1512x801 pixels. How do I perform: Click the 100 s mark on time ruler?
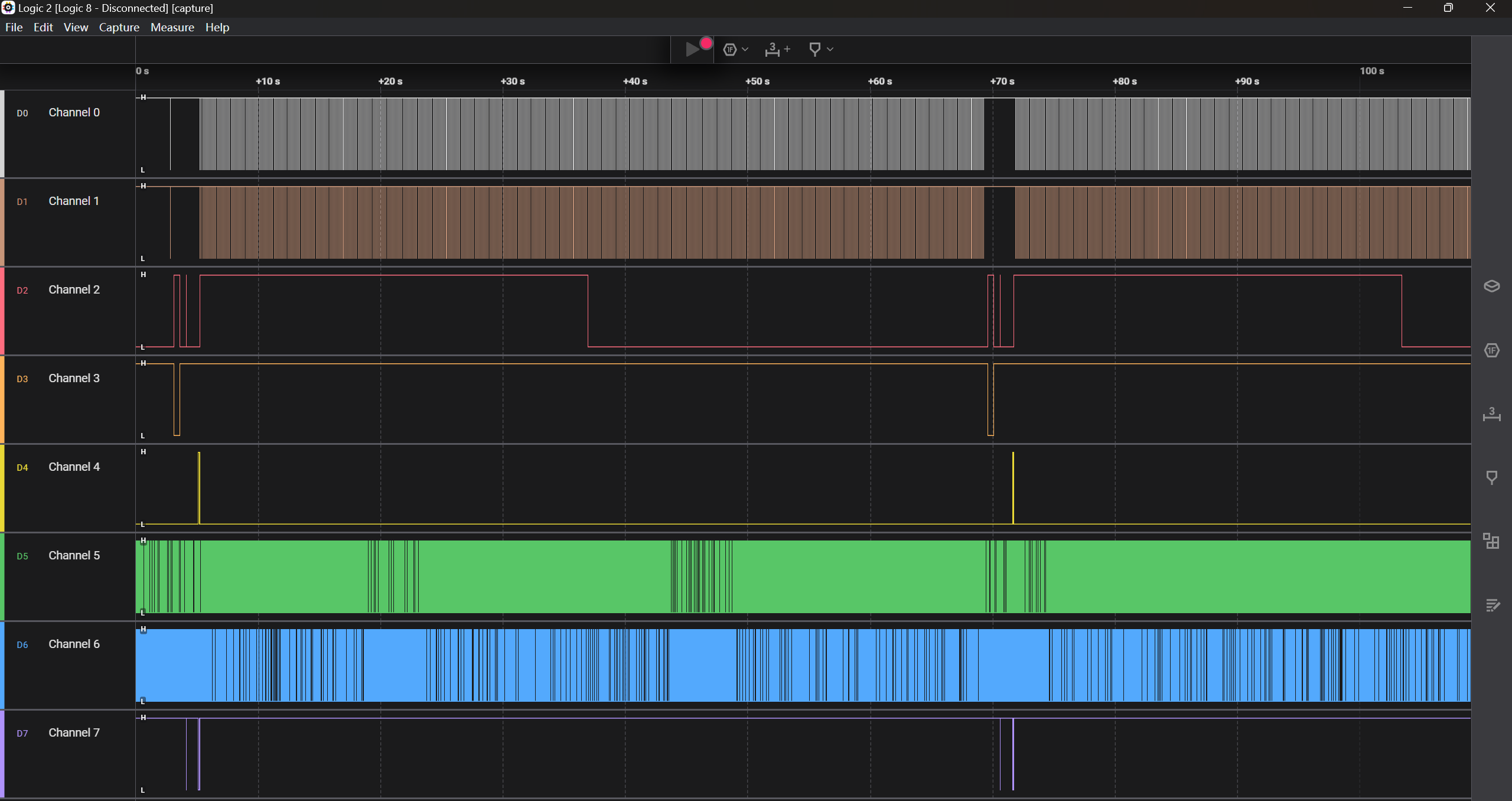pos(1371,71)
